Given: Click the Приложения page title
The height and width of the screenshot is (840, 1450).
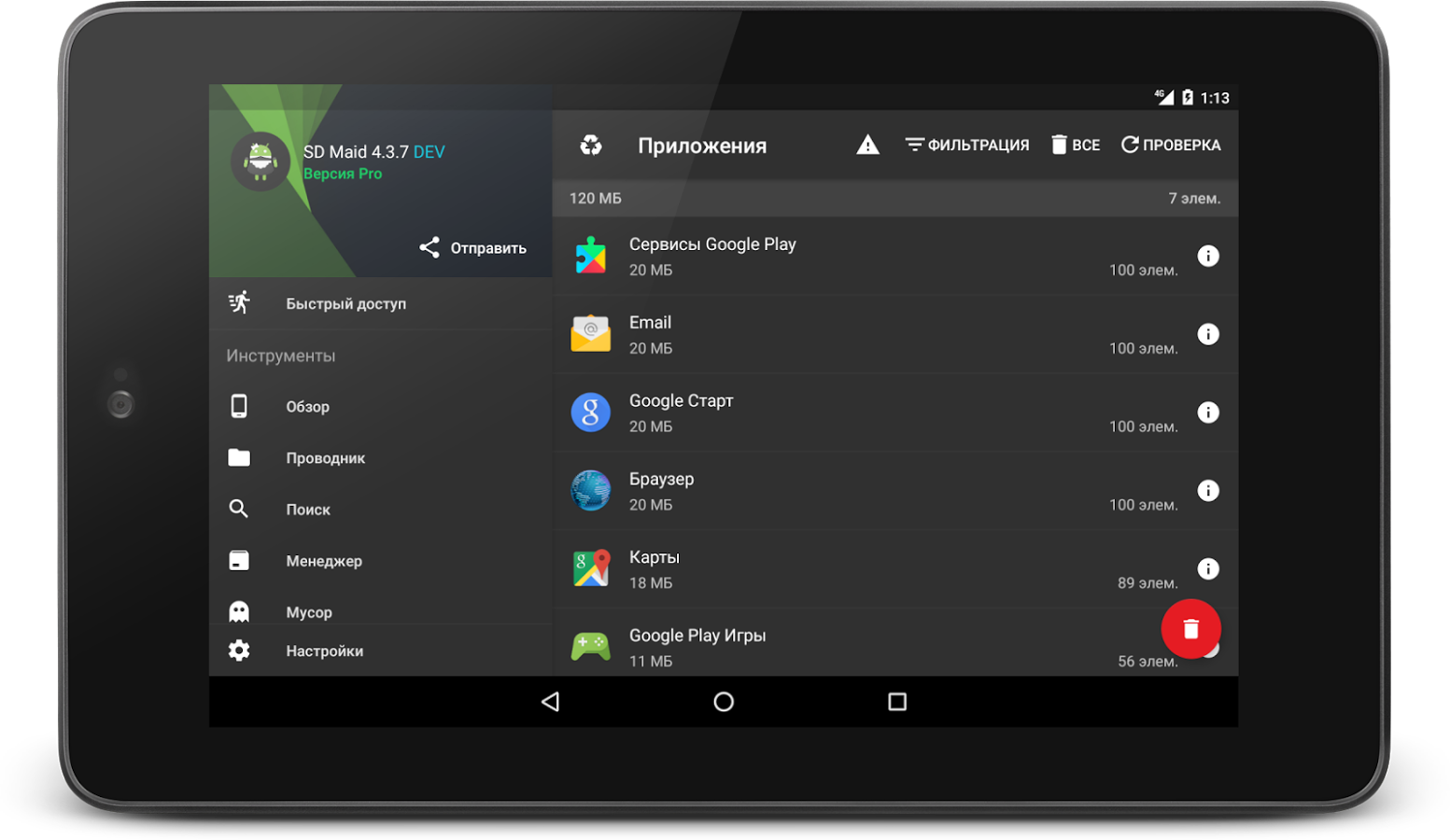Looking at the screenshot, I should click(702, 146).
